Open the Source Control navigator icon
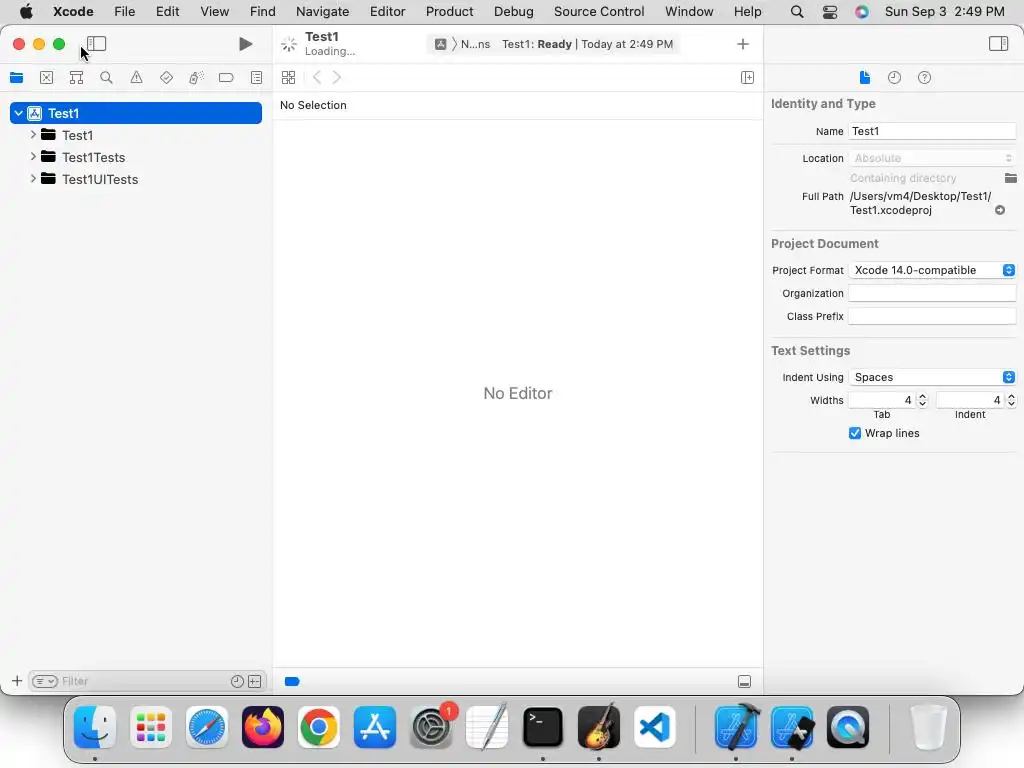 point(46,78)
